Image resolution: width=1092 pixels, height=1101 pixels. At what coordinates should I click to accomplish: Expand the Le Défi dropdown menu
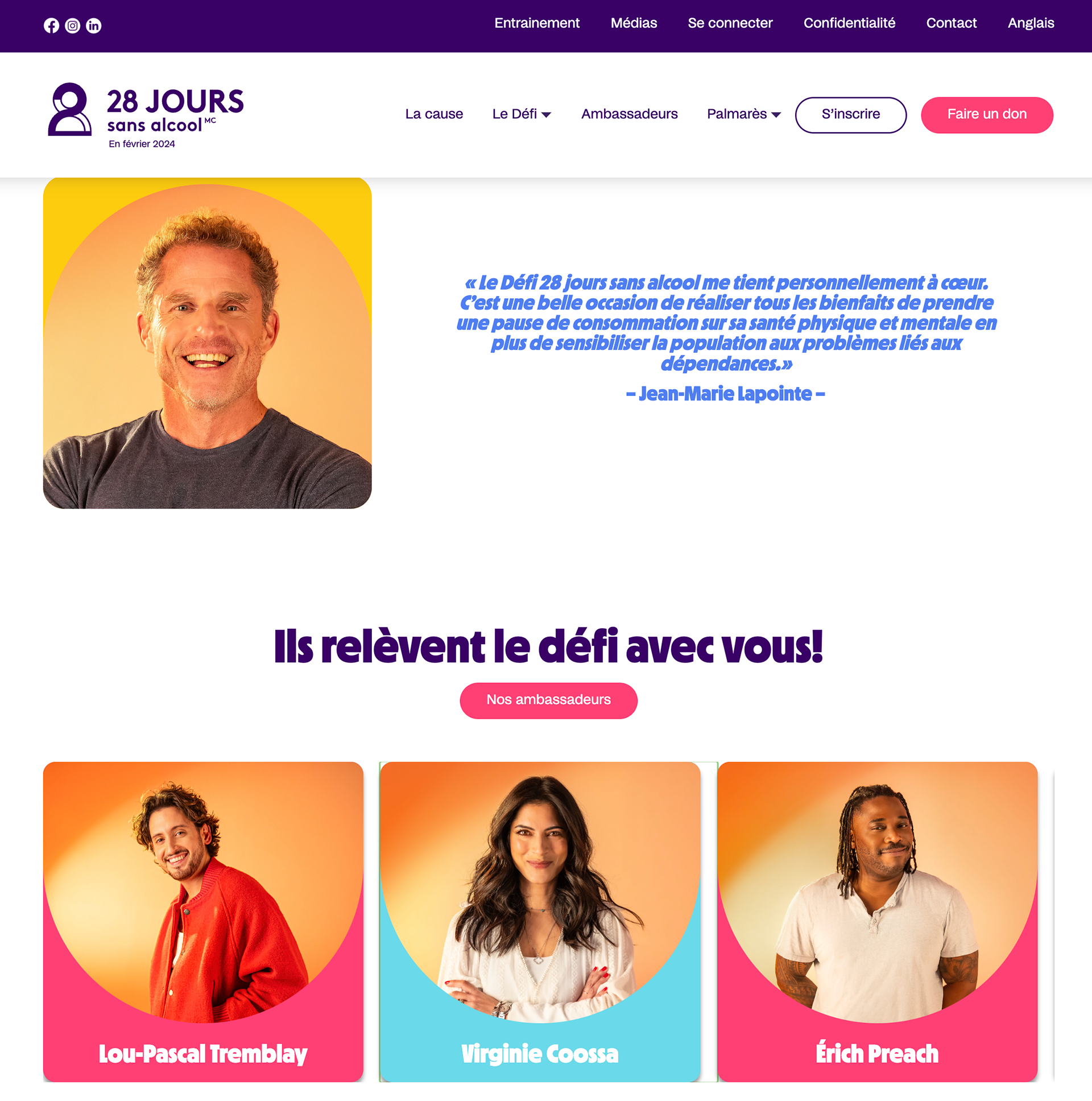pos(522,114)
